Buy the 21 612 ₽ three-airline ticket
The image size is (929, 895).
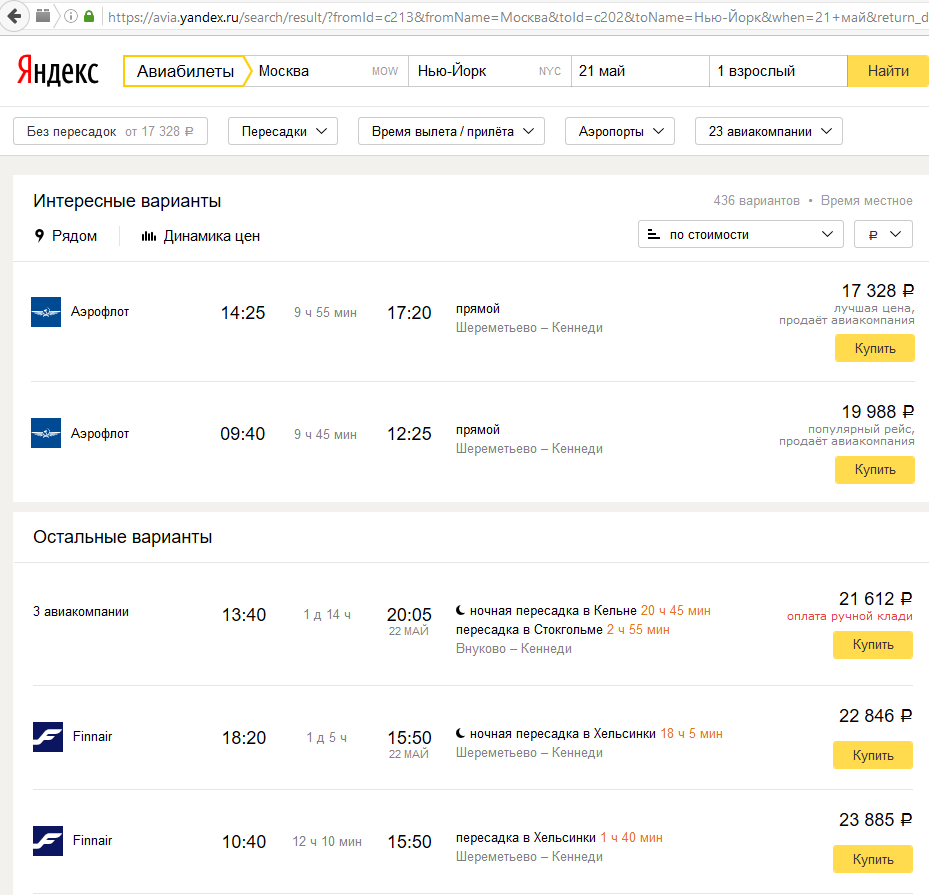pyautogui.click(x=873, y=644)
